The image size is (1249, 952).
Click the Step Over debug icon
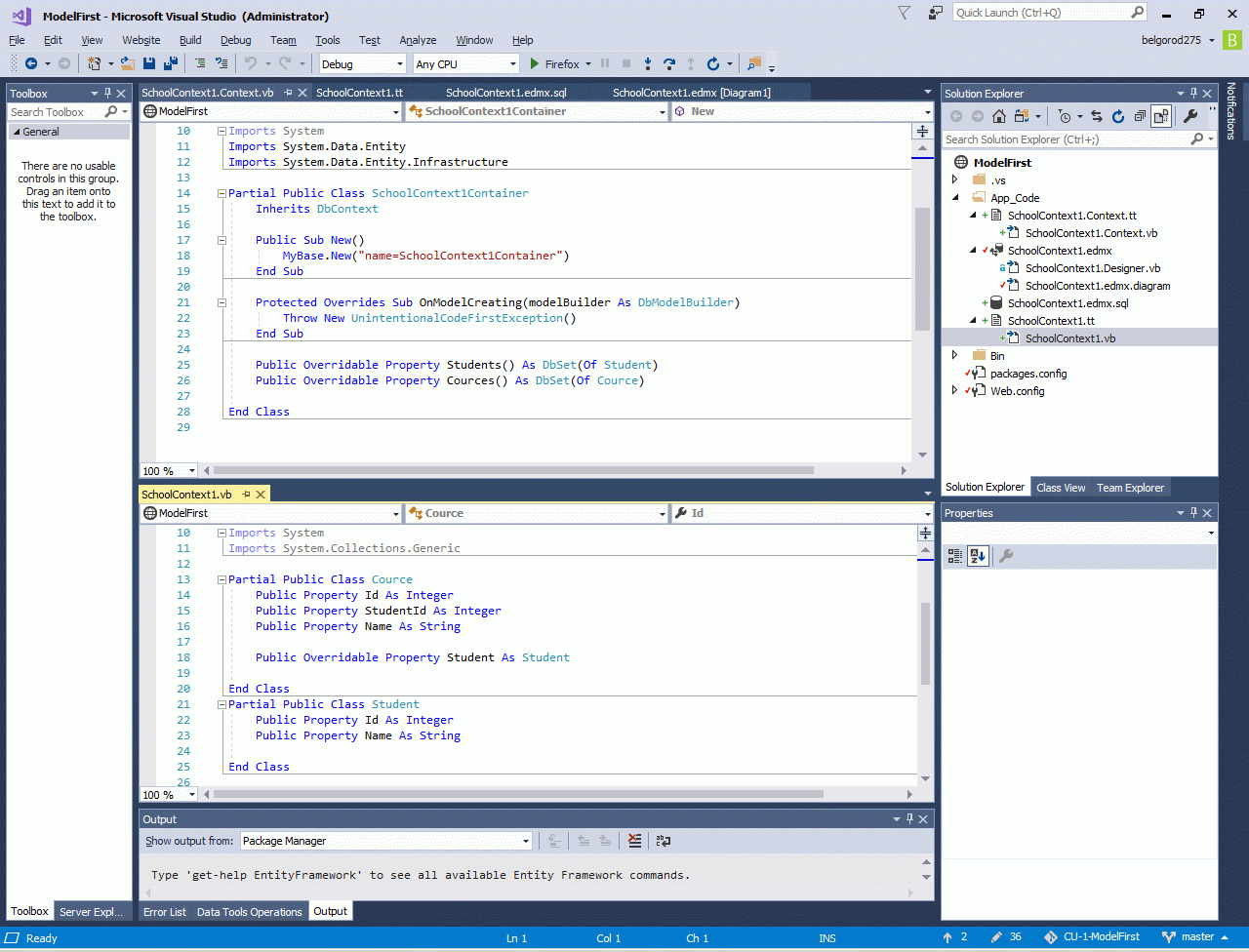coord(669,63)
